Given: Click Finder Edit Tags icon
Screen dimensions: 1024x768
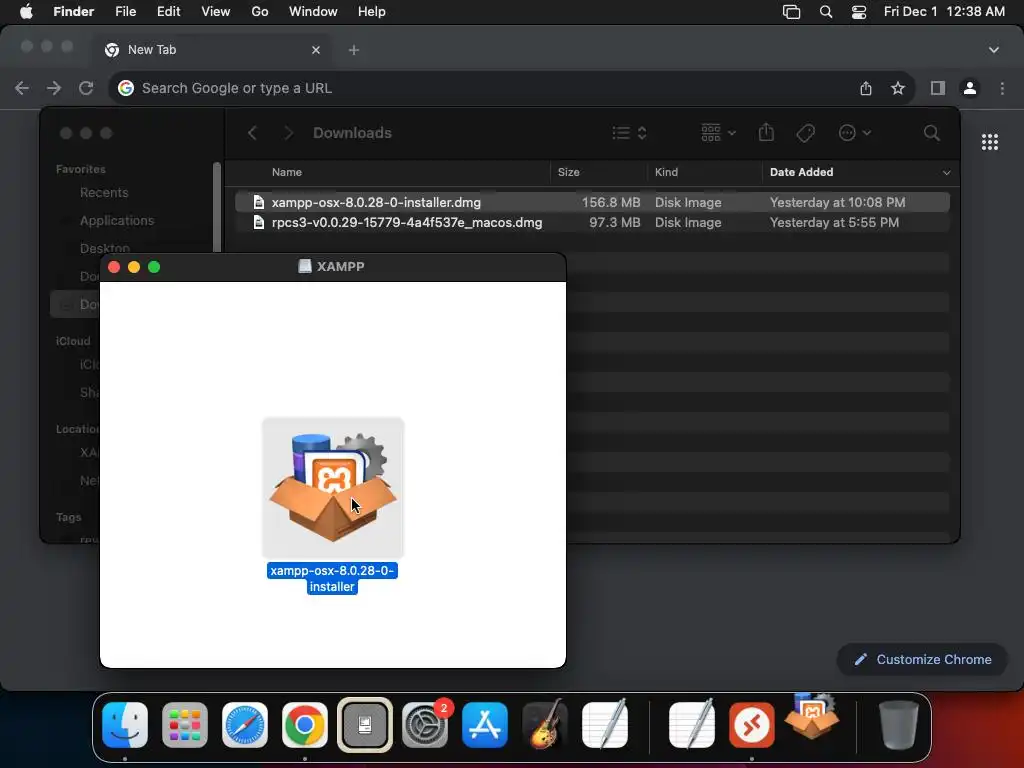Looking at the screenshot, I should [805, 133].
